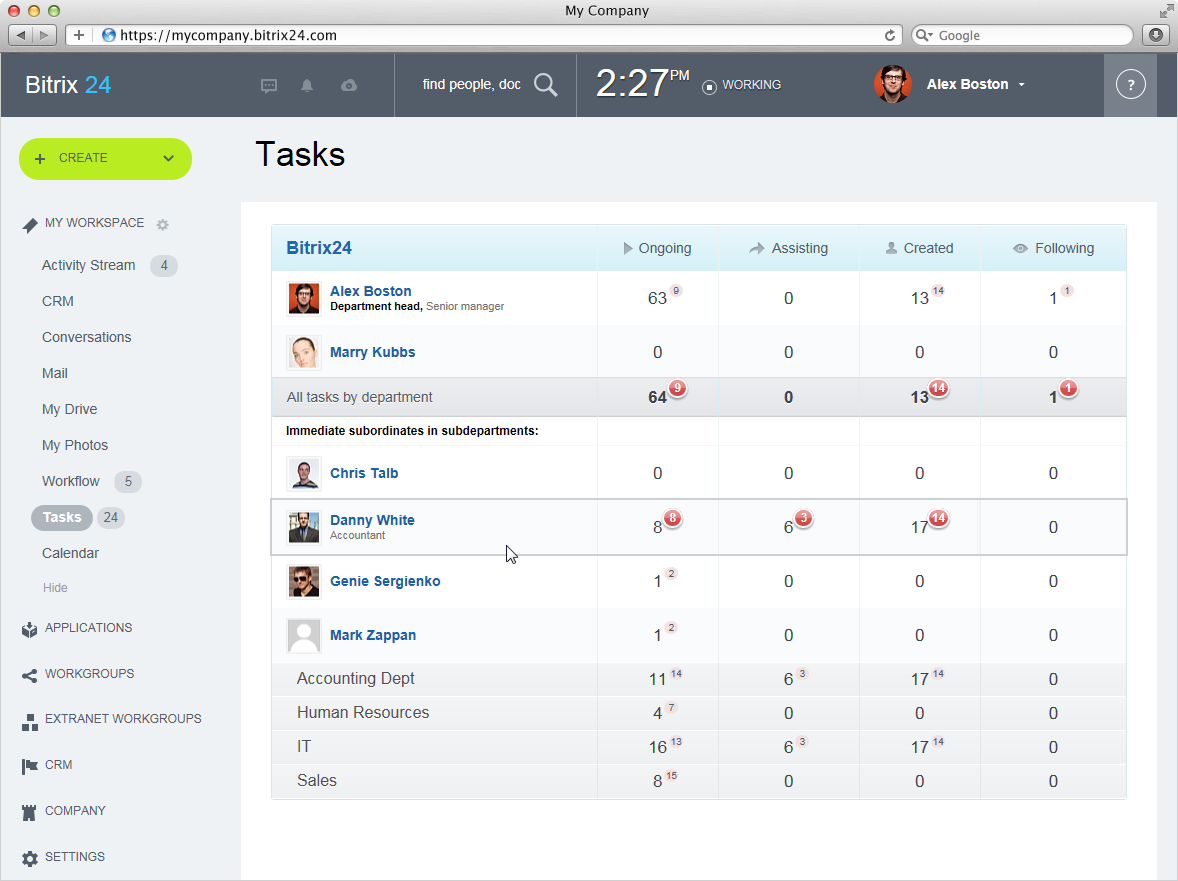
Task: Click the Hide link in sidebar
Action: point(55,587)
